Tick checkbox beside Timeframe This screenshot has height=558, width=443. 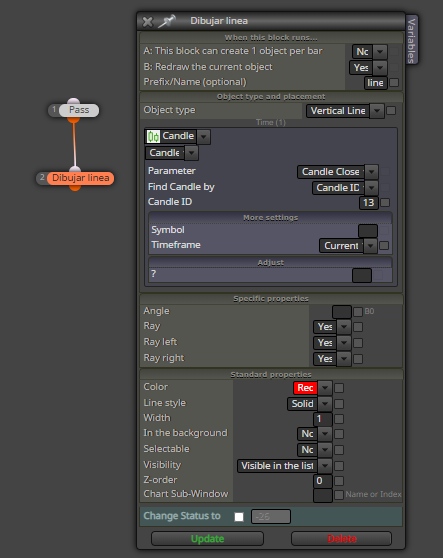click(384, 246)
